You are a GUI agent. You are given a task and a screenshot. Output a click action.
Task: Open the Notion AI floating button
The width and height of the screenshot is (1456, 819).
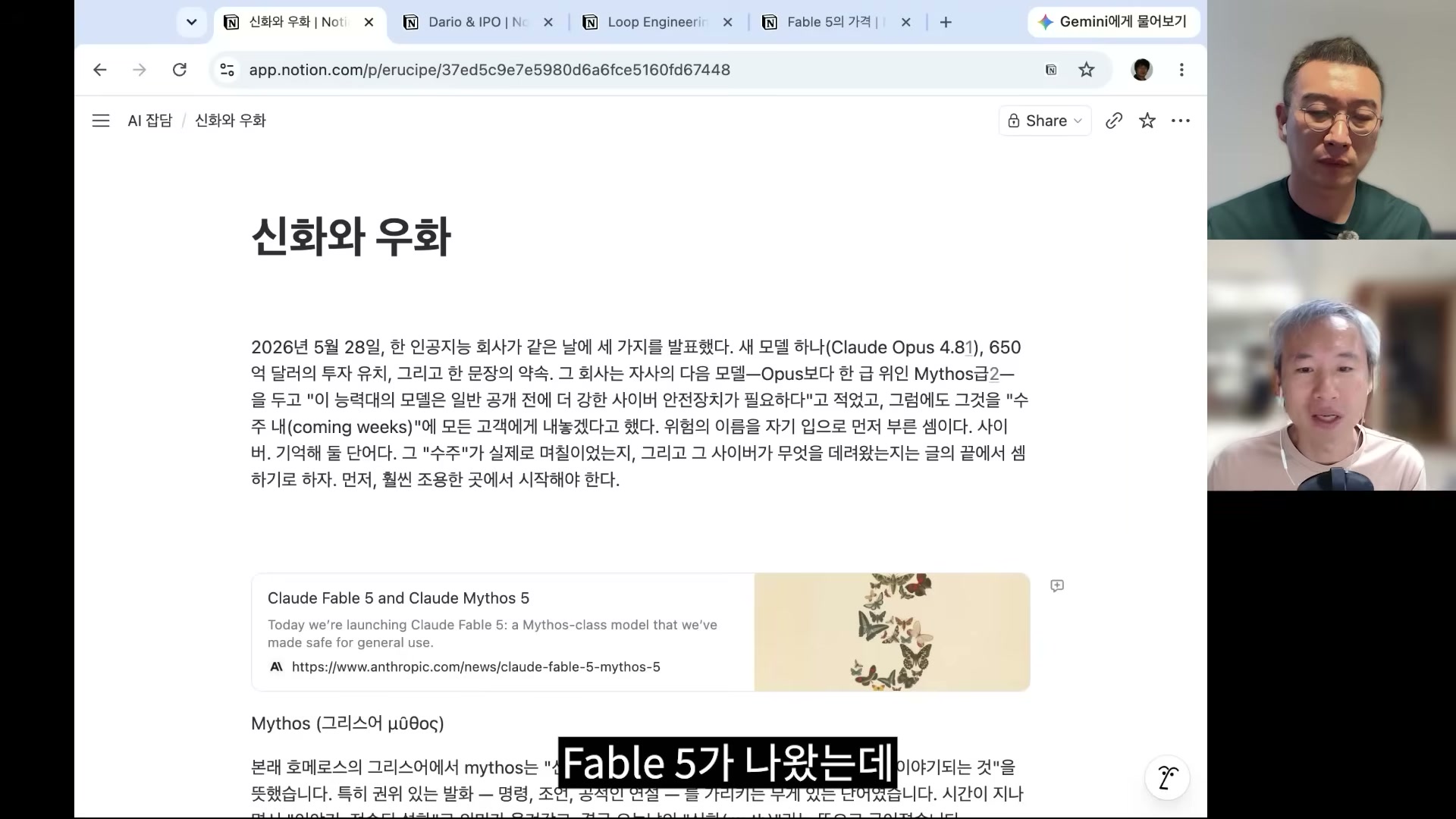click(x=1167, y=778)
